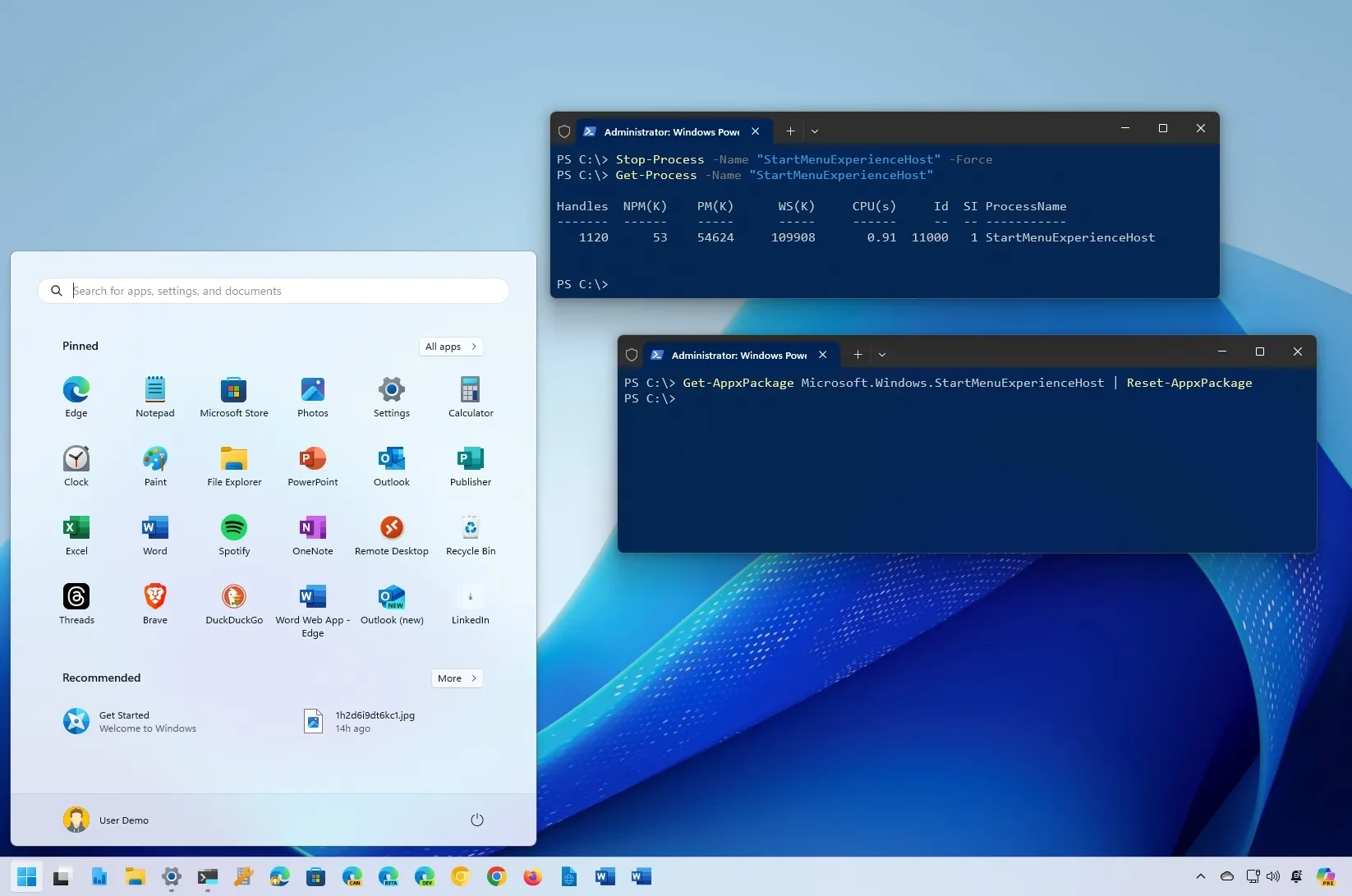Open Edge Beta on the taskbar
The height and width of the screenshot is (896, 1352).
pos(389,877)
